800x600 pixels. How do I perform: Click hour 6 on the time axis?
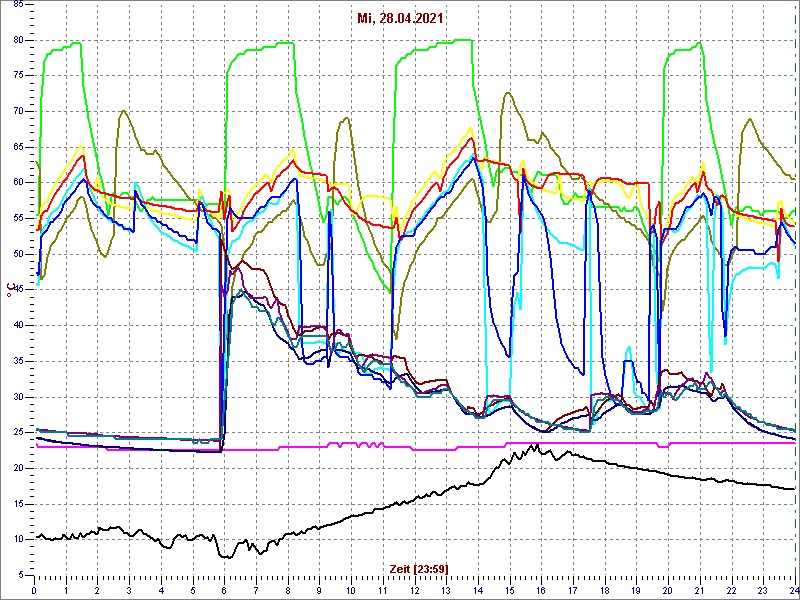pos(224,590)
